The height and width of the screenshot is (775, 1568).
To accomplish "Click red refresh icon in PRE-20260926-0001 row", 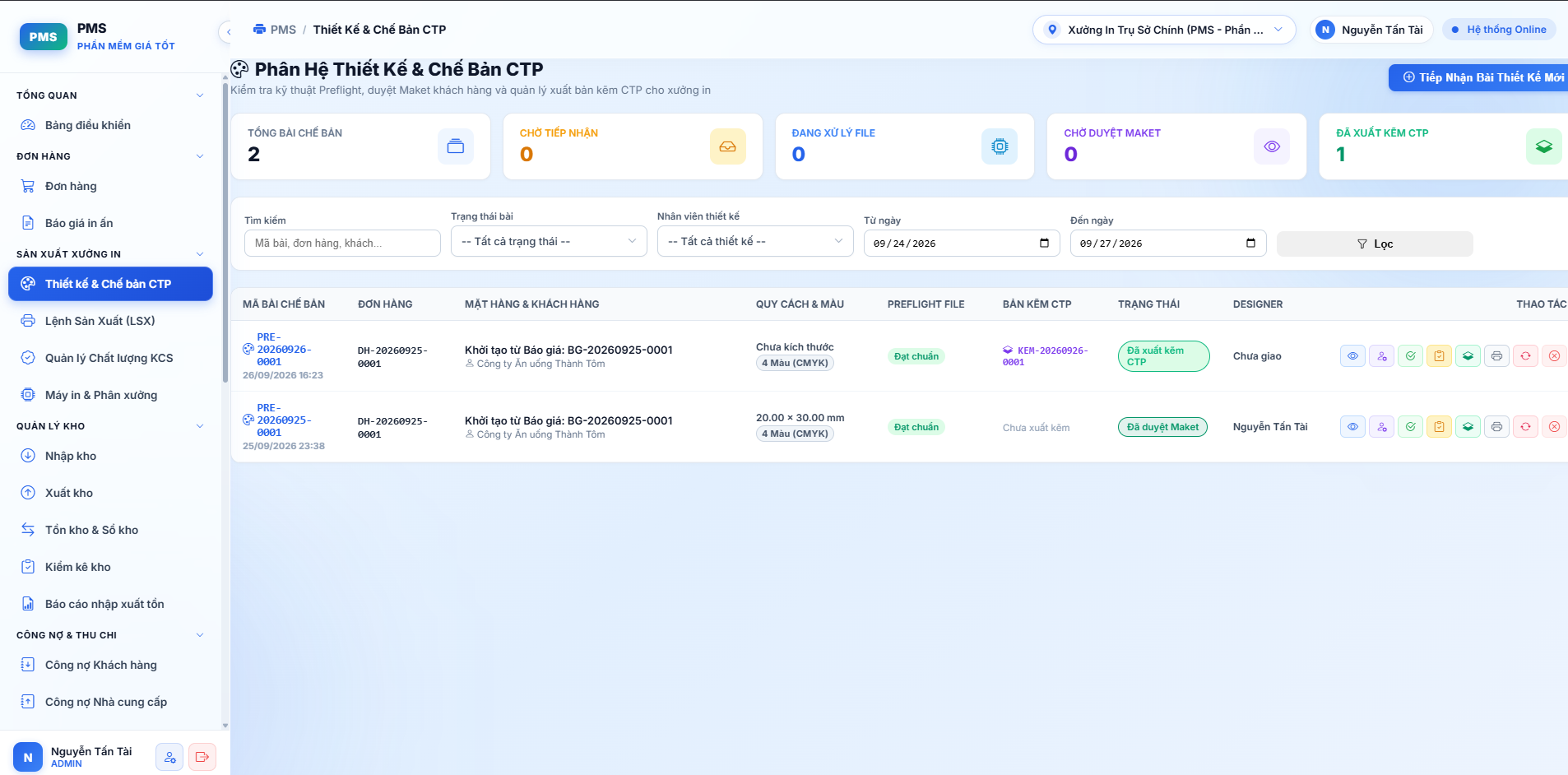I will pyautogui.click(x=1525, y=356).
